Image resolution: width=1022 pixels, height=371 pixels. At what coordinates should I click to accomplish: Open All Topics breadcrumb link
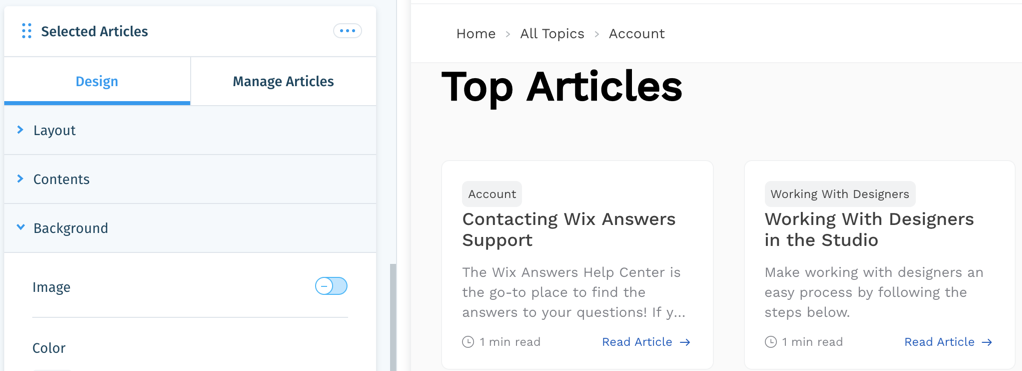tap(552, 34)
